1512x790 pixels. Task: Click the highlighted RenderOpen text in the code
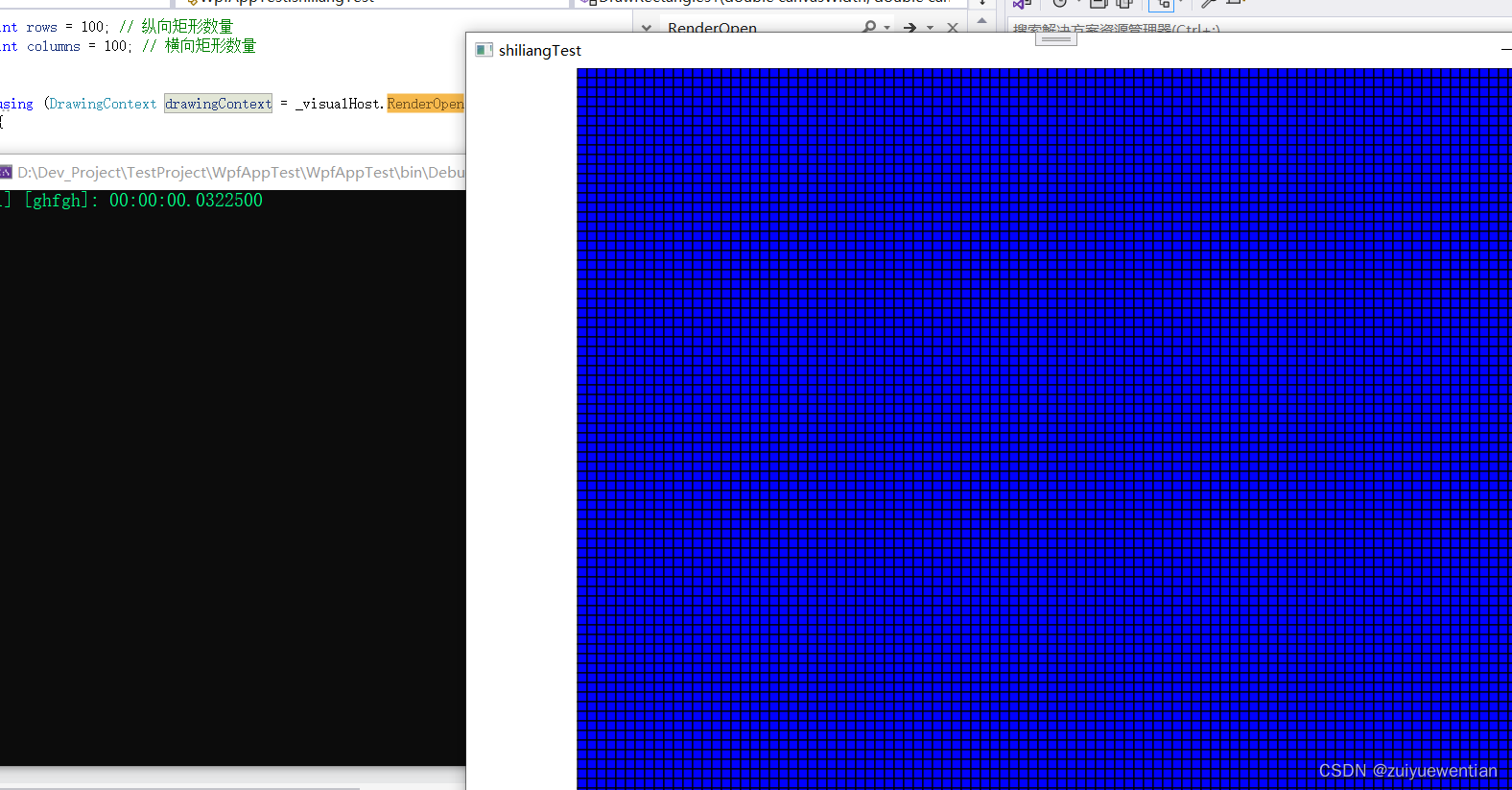[x=425, y=104]
